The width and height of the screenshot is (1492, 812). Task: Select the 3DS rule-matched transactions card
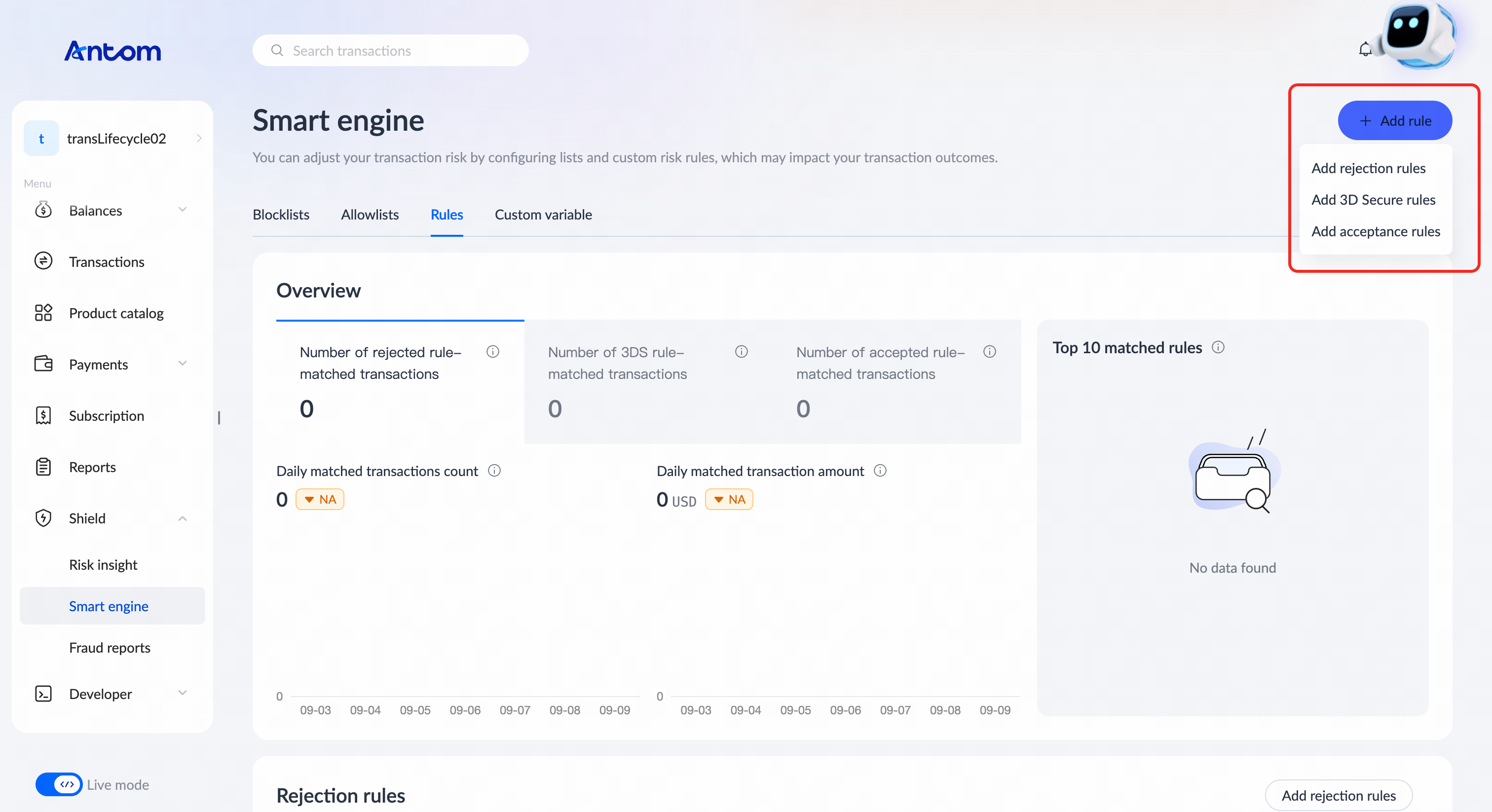click(x=648, y=382)
